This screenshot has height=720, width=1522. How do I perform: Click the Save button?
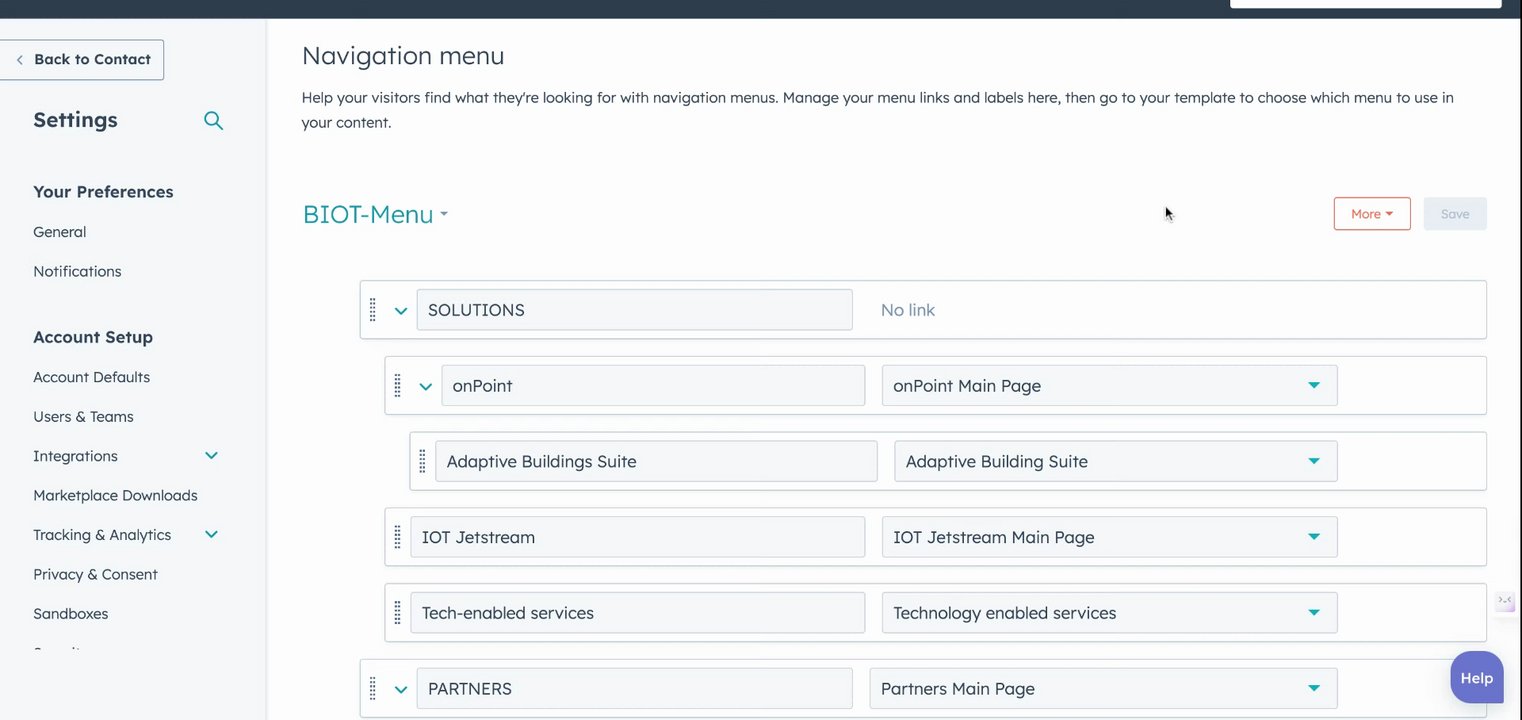click(1455, 214)
